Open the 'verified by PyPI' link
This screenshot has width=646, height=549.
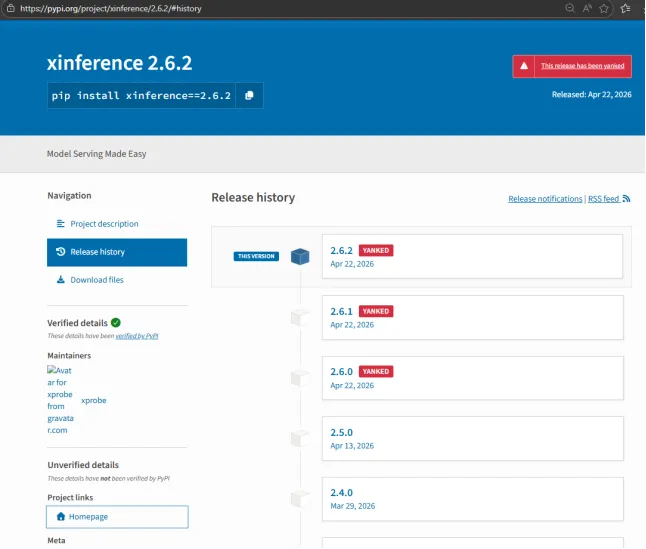click(x=137, y=336)
